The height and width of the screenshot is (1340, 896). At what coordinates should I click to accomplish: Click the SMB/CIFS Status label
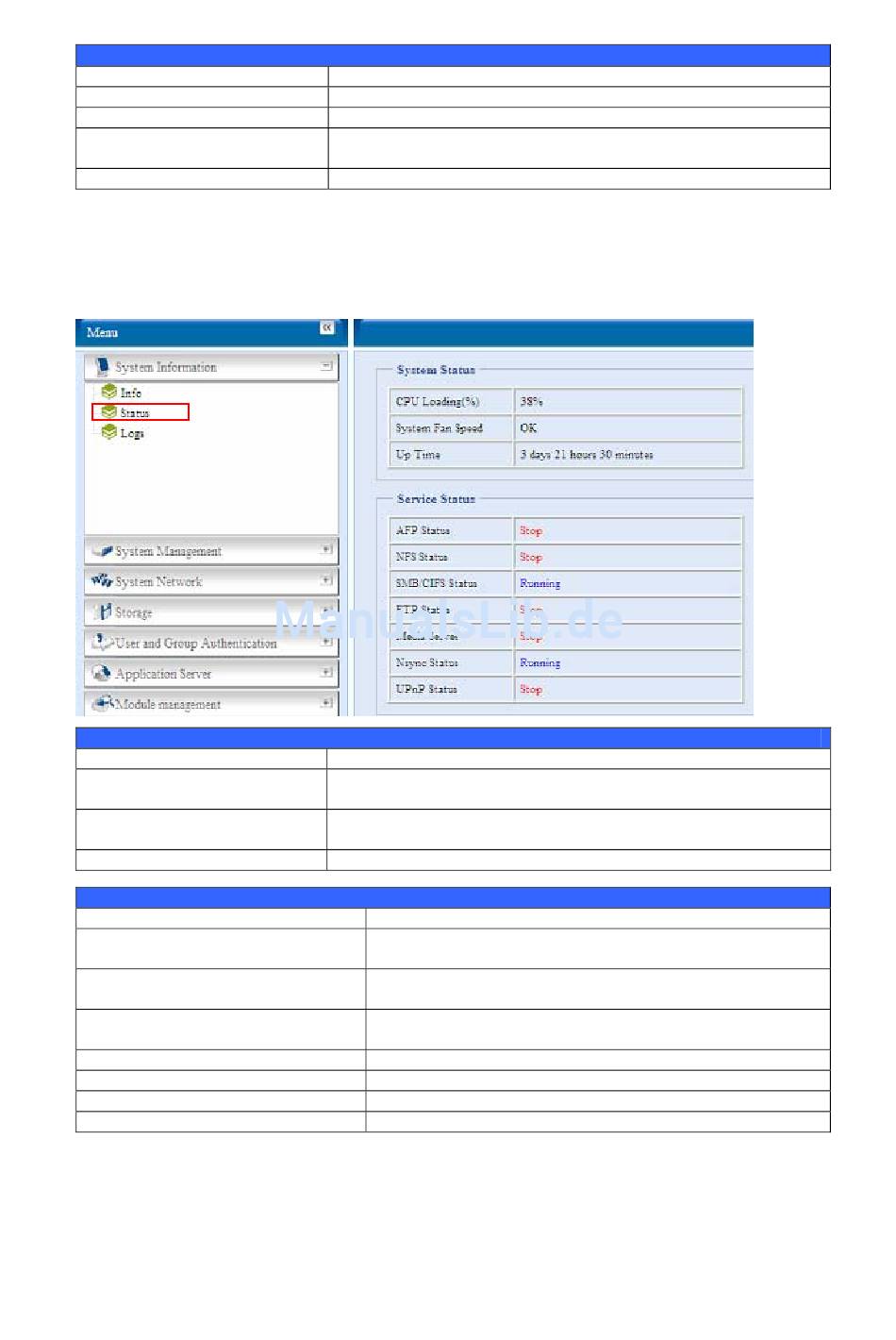[436, 583]
